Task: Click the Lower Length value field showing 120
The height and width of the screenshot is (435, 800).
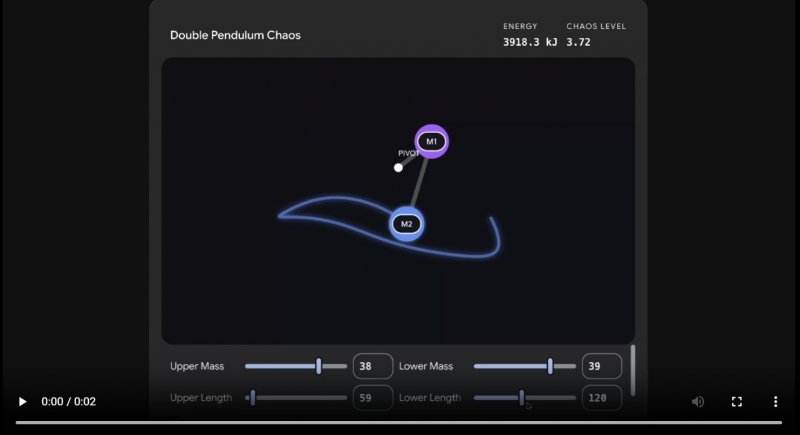Action: (x=601, y=398)
